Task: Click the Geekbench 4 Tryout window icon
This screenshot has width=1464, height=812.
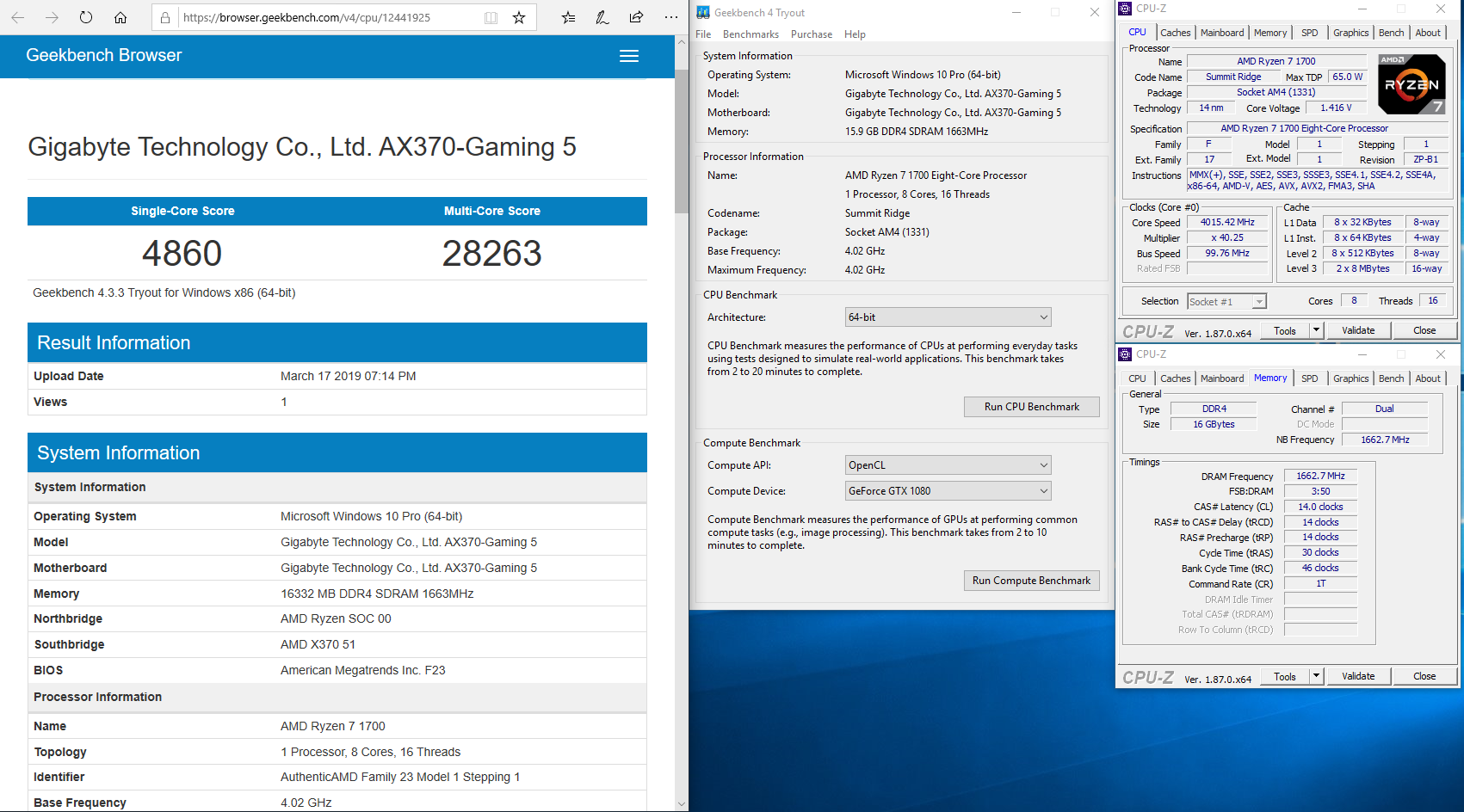Action: 703,12
